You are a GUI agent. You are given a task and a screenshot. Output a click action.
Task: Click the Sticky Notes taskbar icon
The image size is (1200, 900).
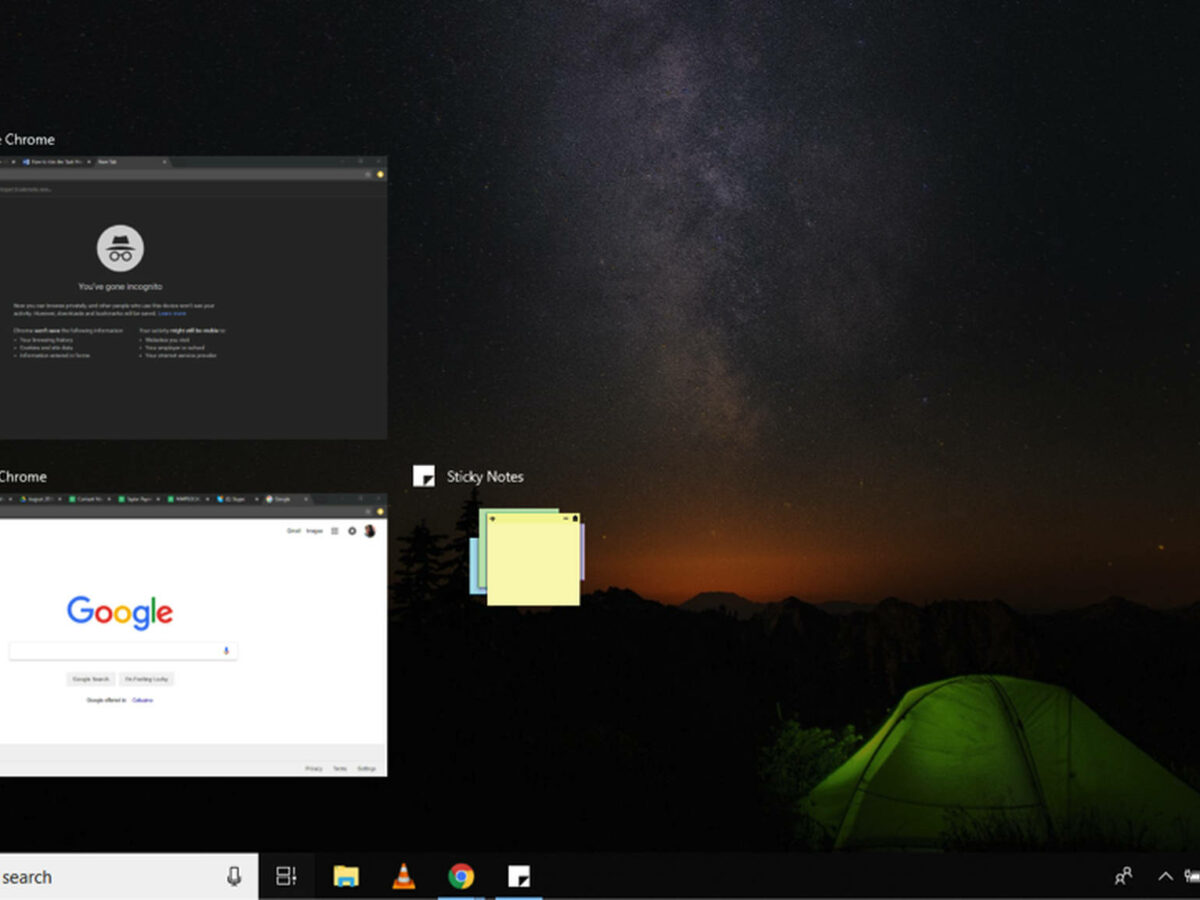[518, 877]
